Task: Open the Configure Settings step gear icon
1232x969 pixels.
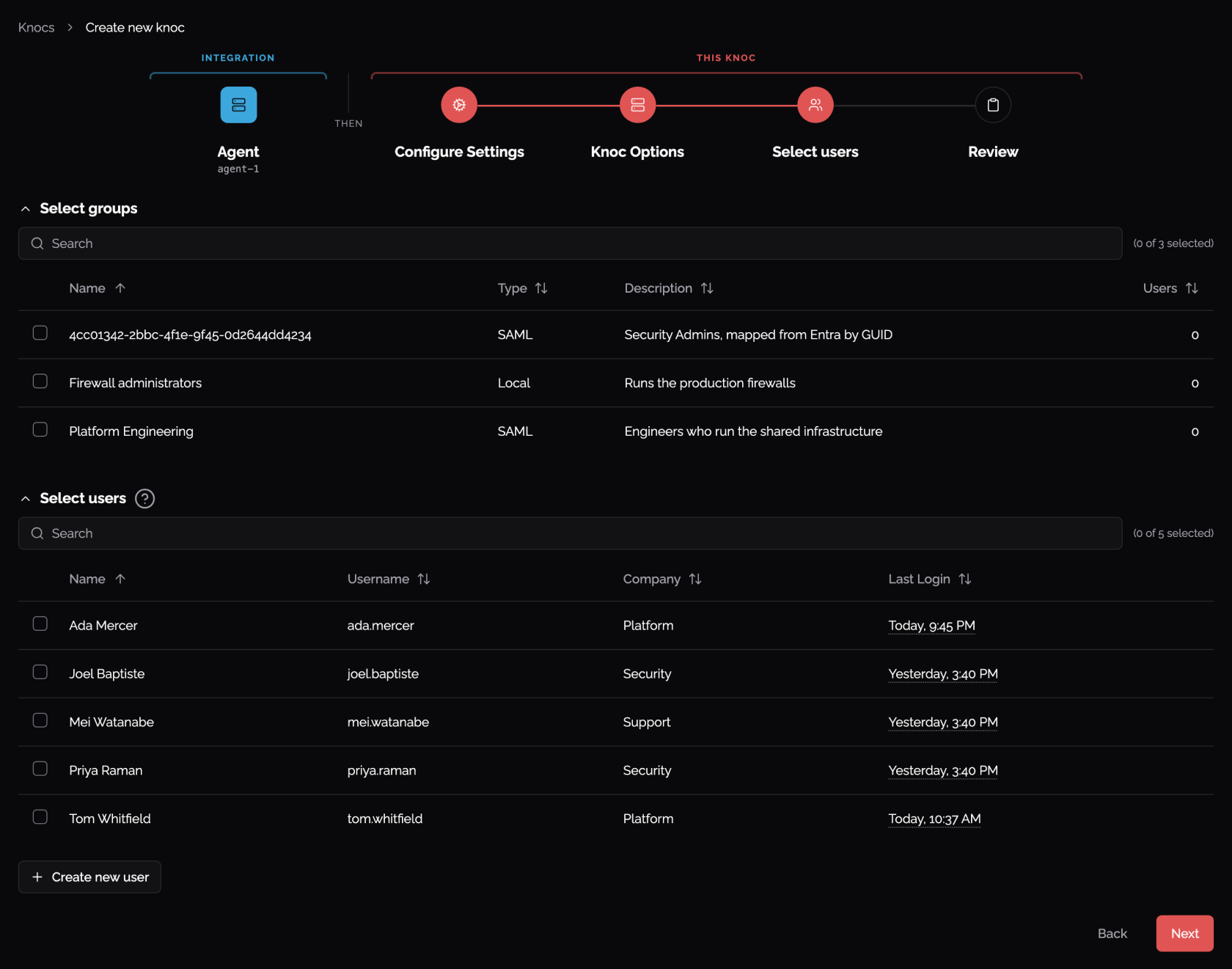Action: pyautogui.click(x=459, y=105)
